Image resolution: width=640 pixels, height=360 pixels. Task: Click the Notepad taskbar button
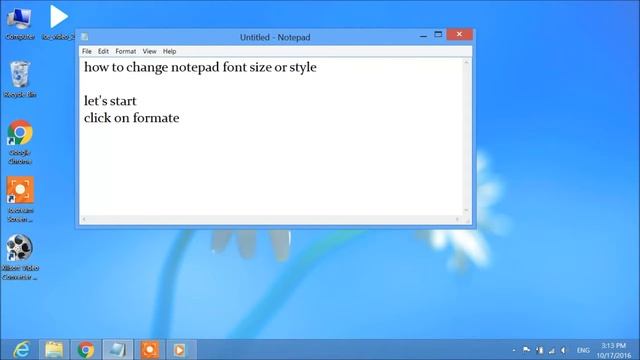[118, 350]
